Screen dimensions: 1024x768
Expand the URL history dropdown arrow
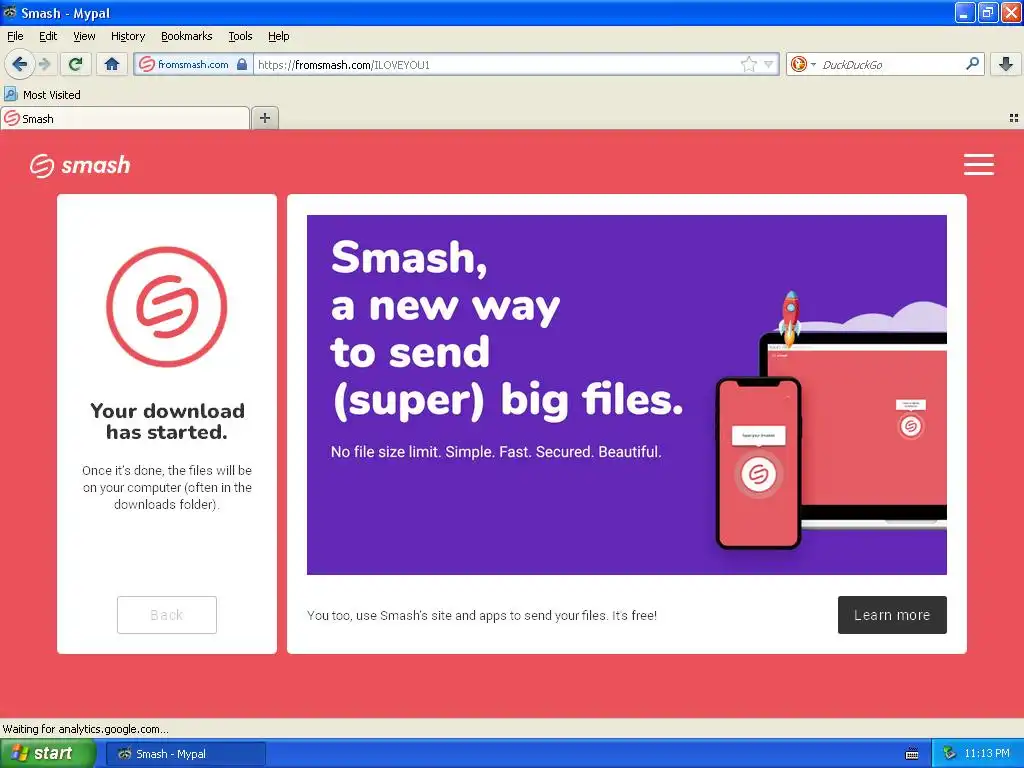tap(769, 64)
